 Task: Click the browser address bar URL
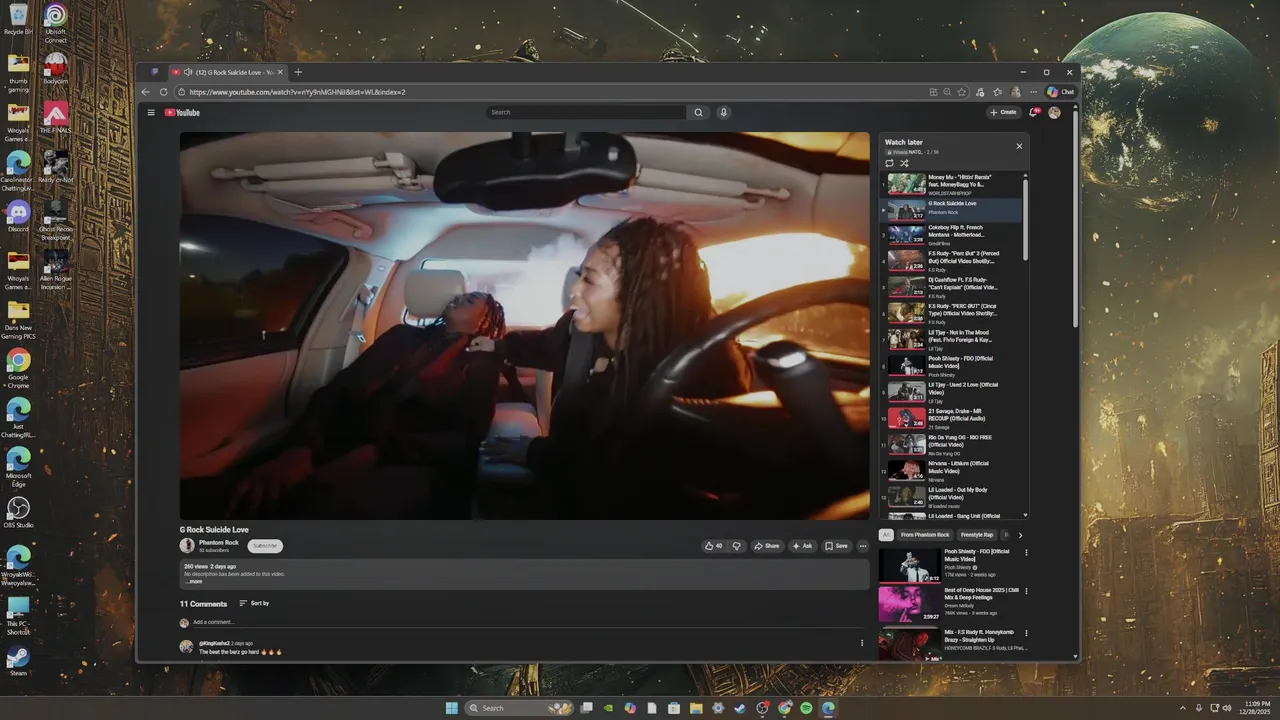coord(297,92)
